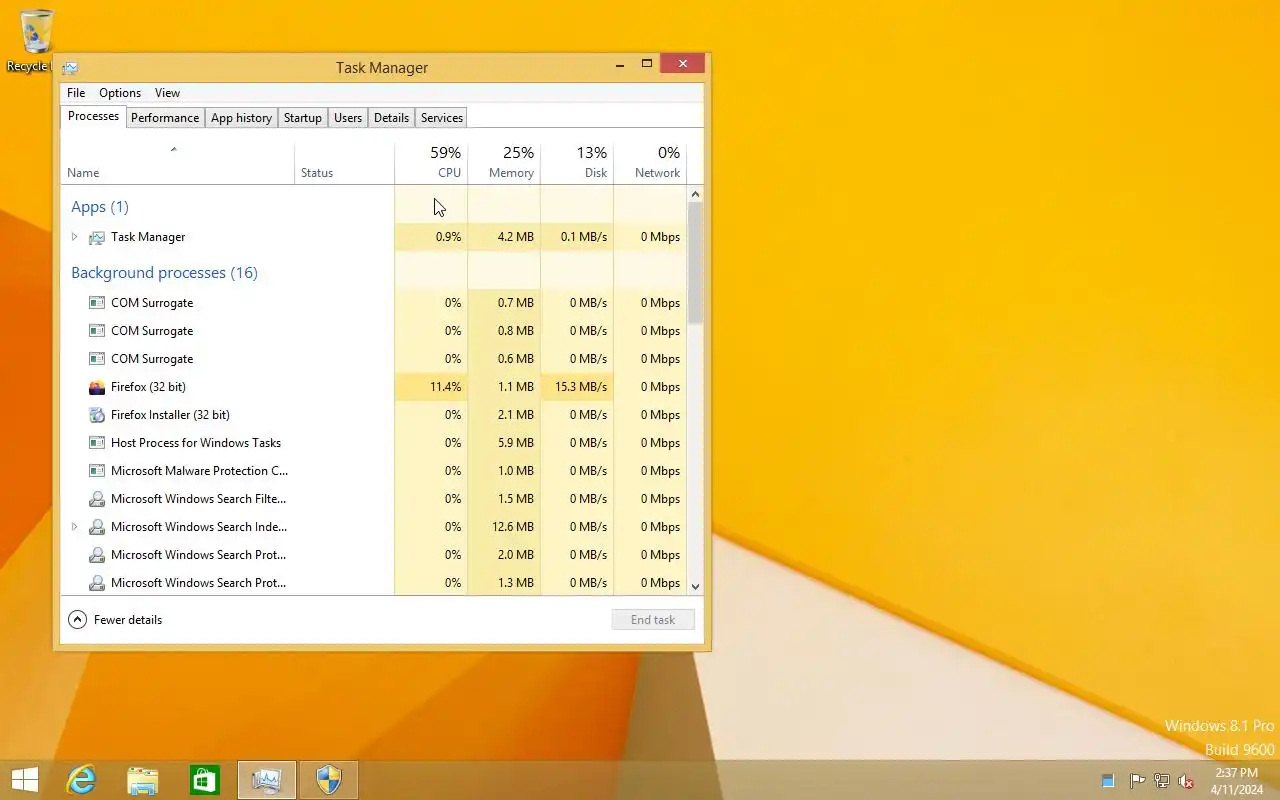
Task: Click the Fewer details circle arrow icon
Action: [x=77, y=620]
